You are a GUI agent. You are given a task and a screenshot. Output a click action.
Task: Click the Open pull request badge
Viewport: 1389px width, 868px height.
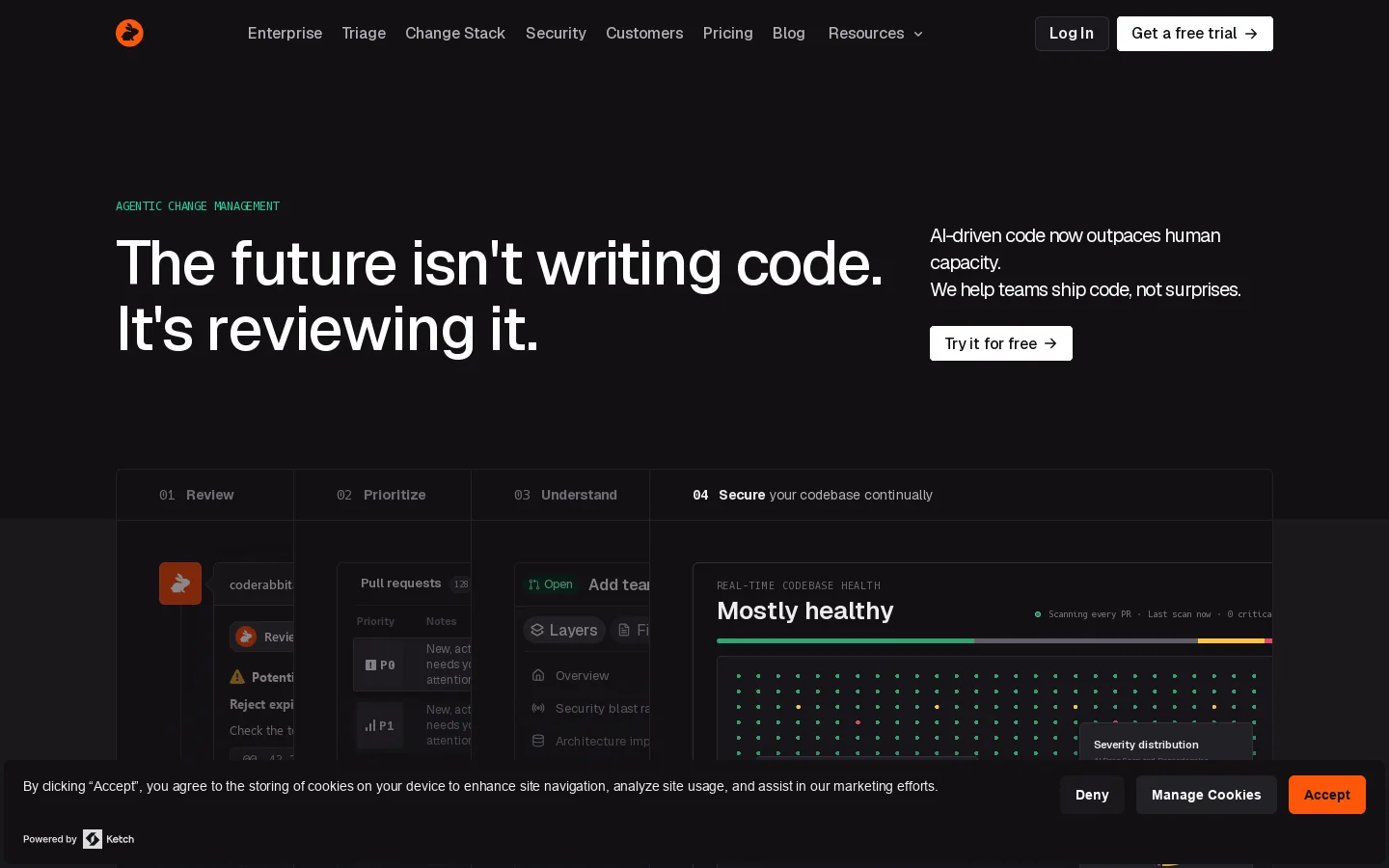point(550,584)
